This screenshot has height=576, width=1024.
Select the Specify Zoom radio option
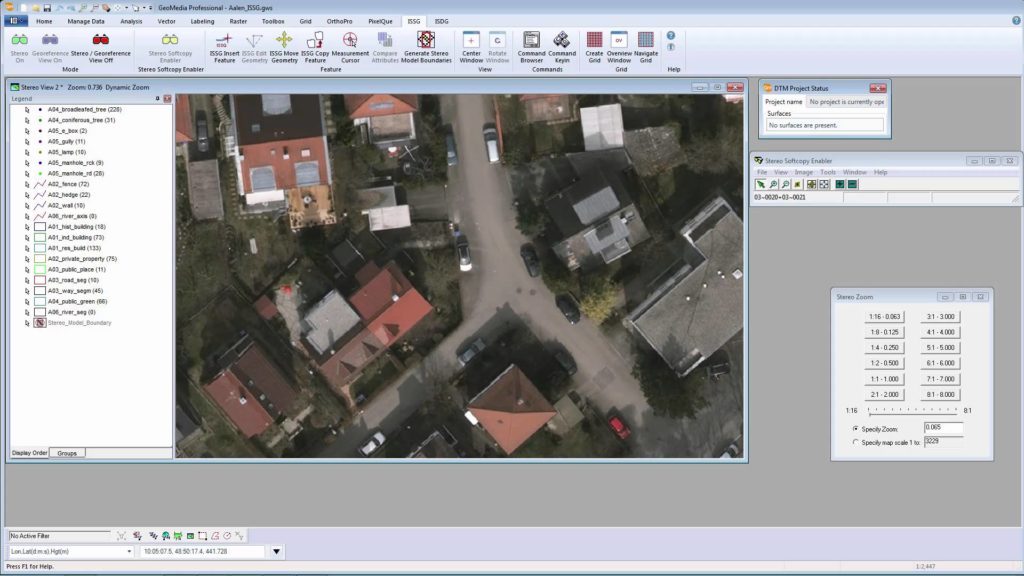point(855,427)
